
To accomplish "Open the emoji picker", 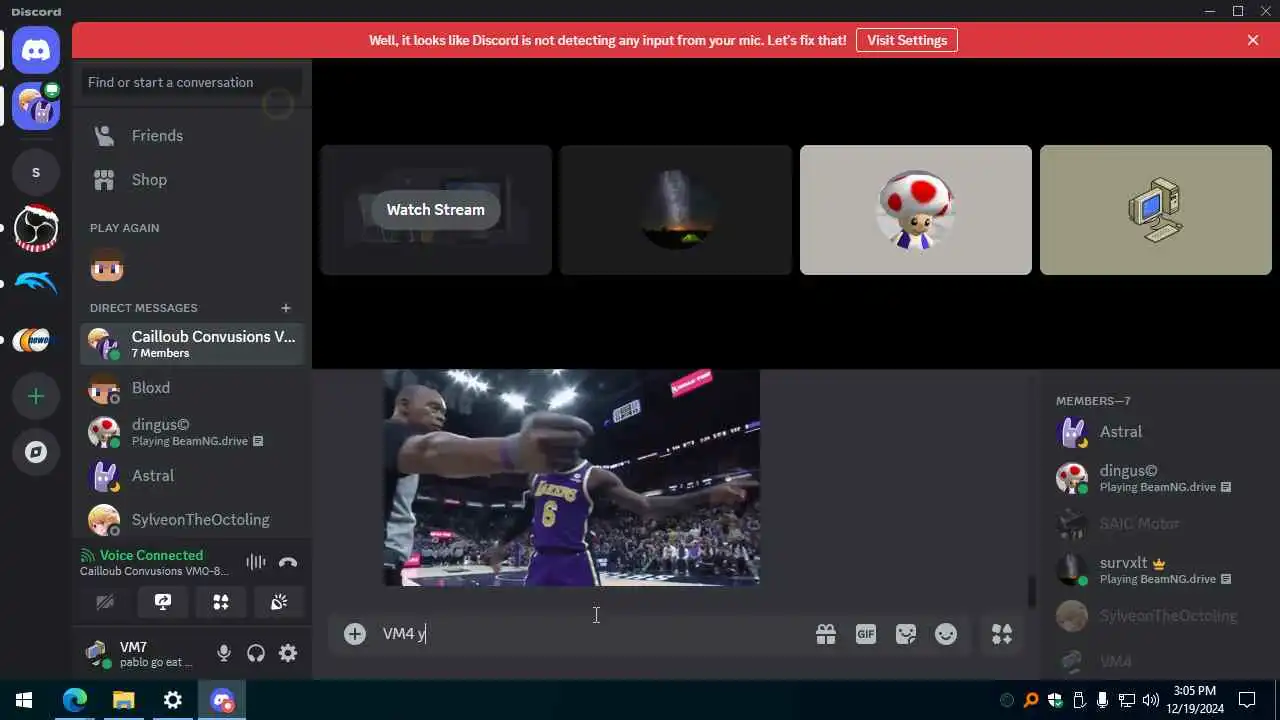I will pos(946,634).
